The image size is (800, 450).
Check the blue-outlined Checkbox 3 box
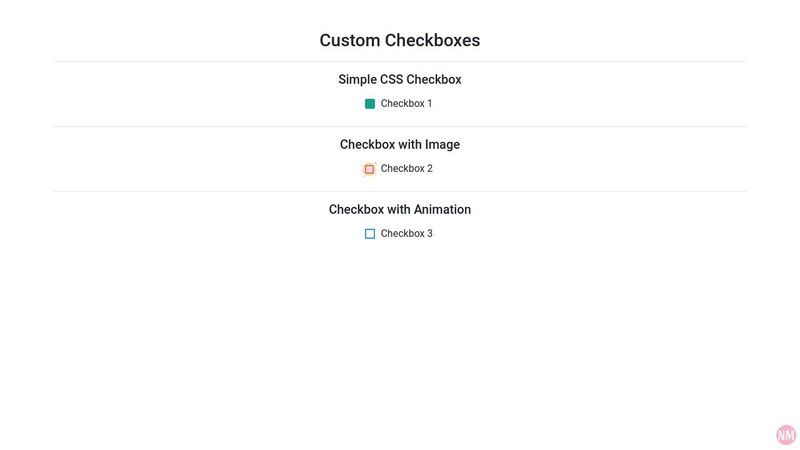point(370,234)
